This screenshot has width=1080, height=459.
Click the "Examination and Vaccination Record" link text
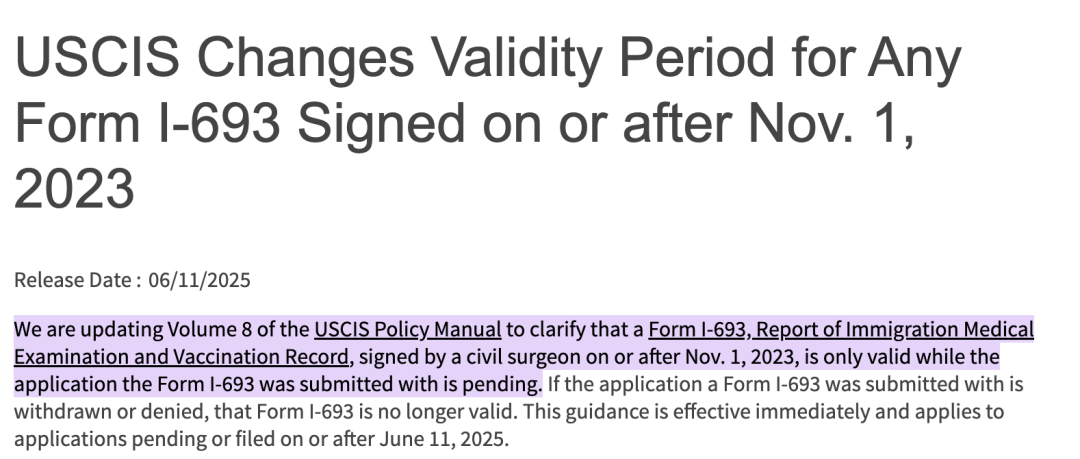181,357
